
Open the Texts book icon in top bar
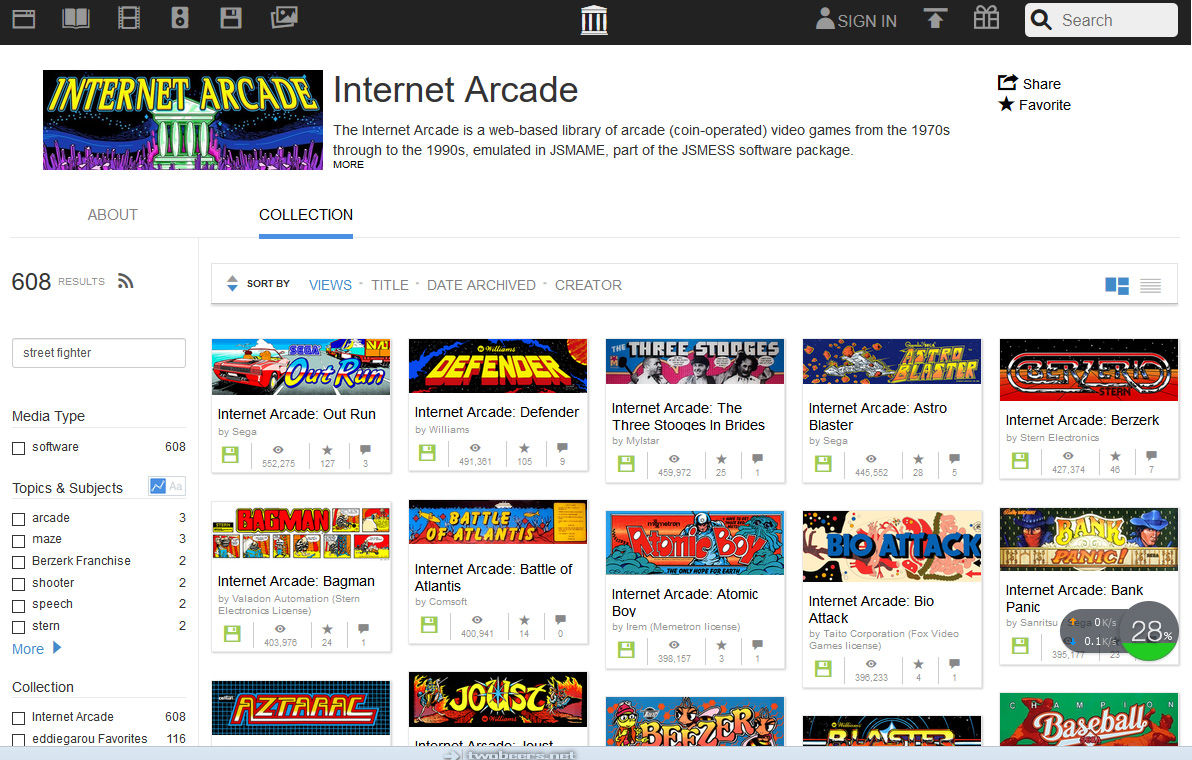75,18
